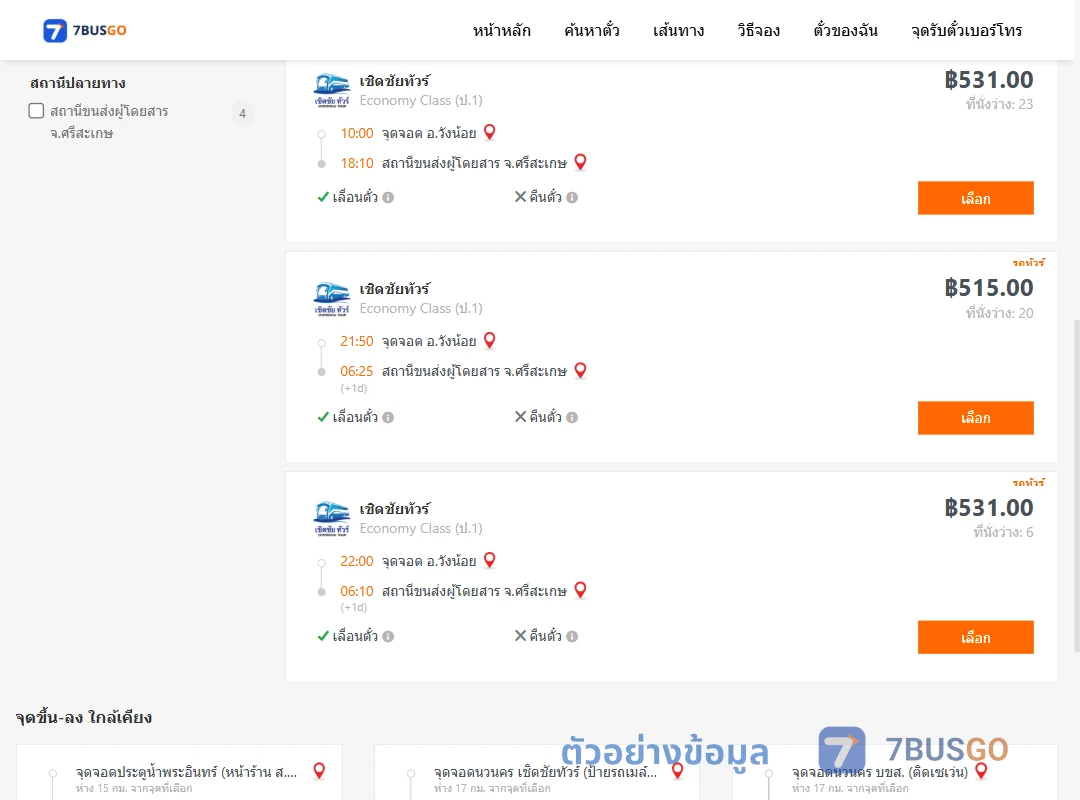Image resolution: width=1080 pixels, height=800 pixels.
Task: Open nearby stop จุดจอดนวนคร บขส. card
Action: click(x=895, y=772)
